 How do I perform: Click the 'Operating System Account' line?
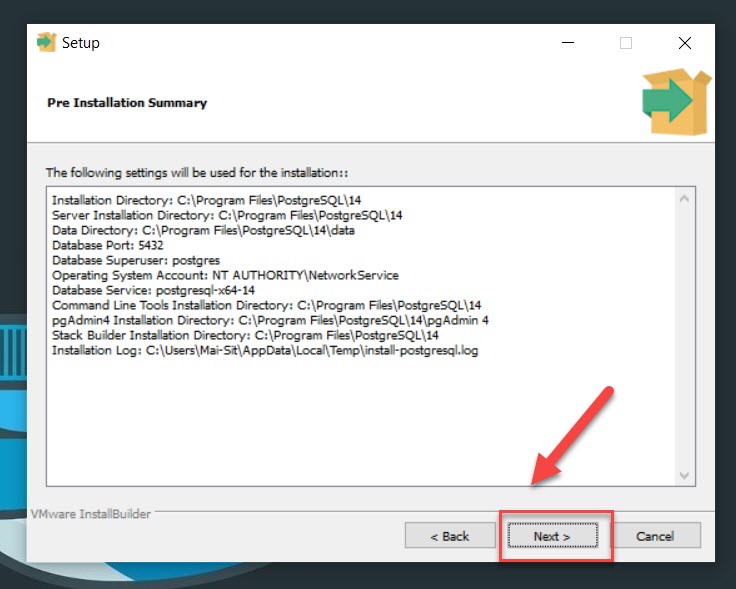pyautogui.click(x=225, y=275)
